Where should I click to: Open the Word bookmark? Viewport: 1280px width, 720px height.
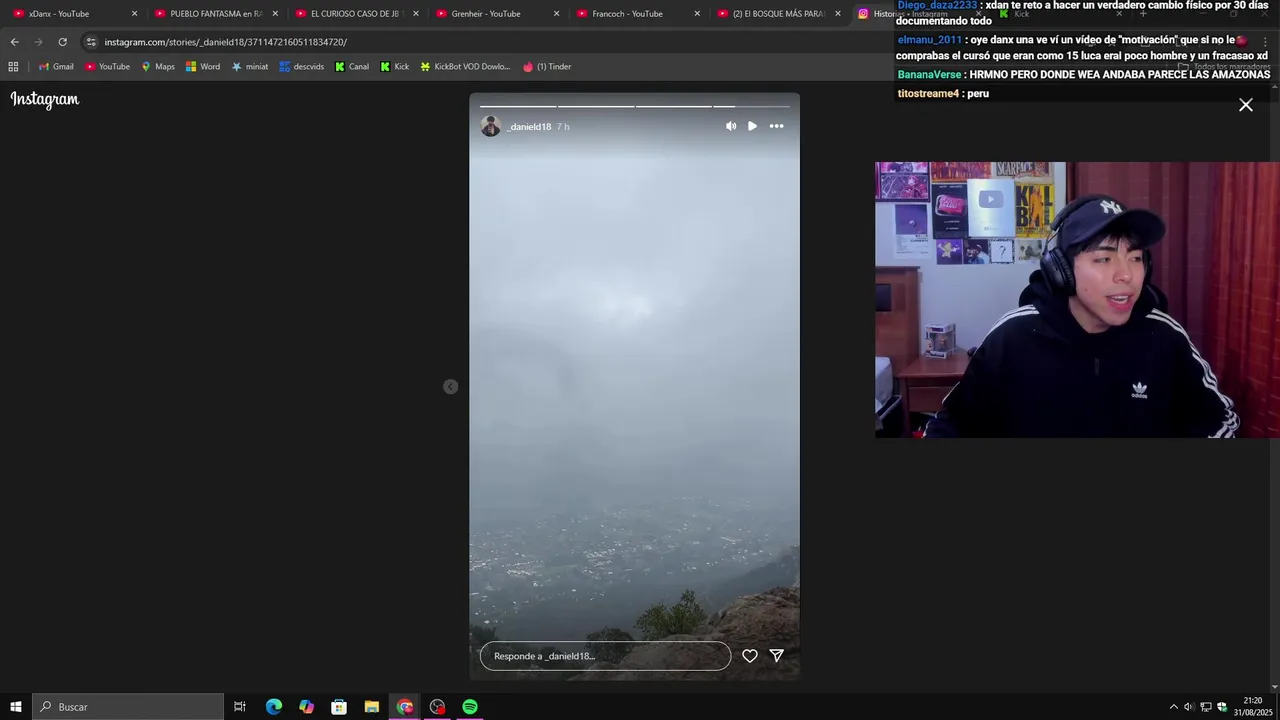[x=203, y=67]
